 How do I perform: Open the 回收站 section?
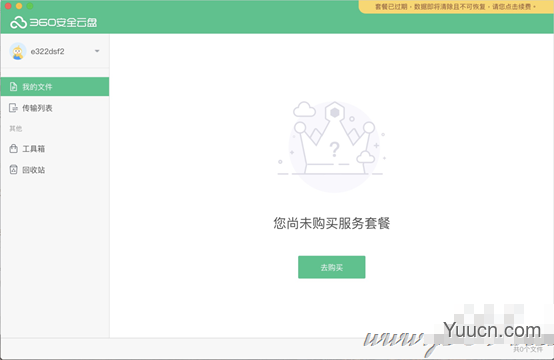point(55,170)
